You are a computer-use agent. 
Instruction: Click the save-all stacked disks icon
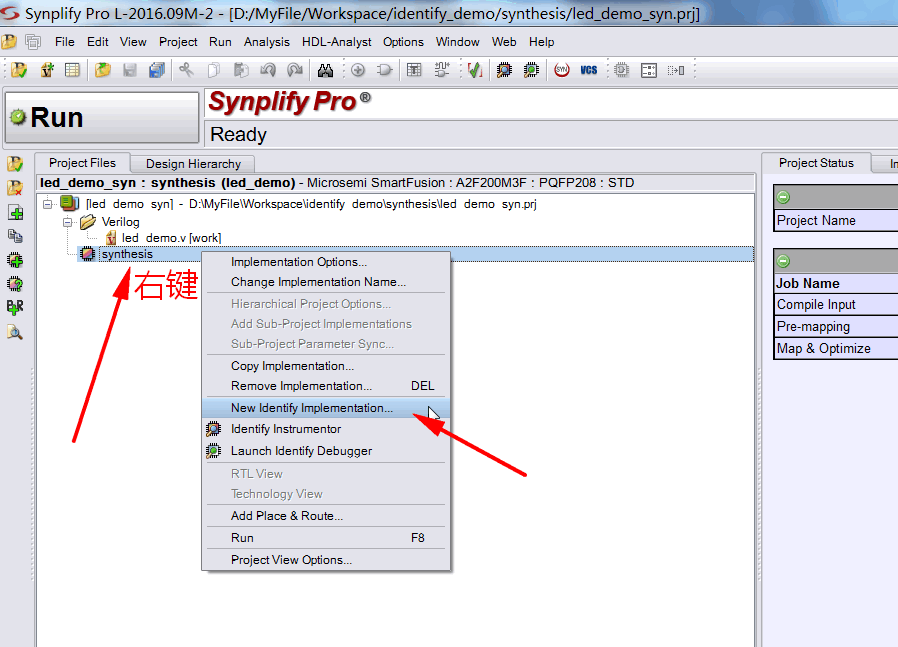click(157, 70)
